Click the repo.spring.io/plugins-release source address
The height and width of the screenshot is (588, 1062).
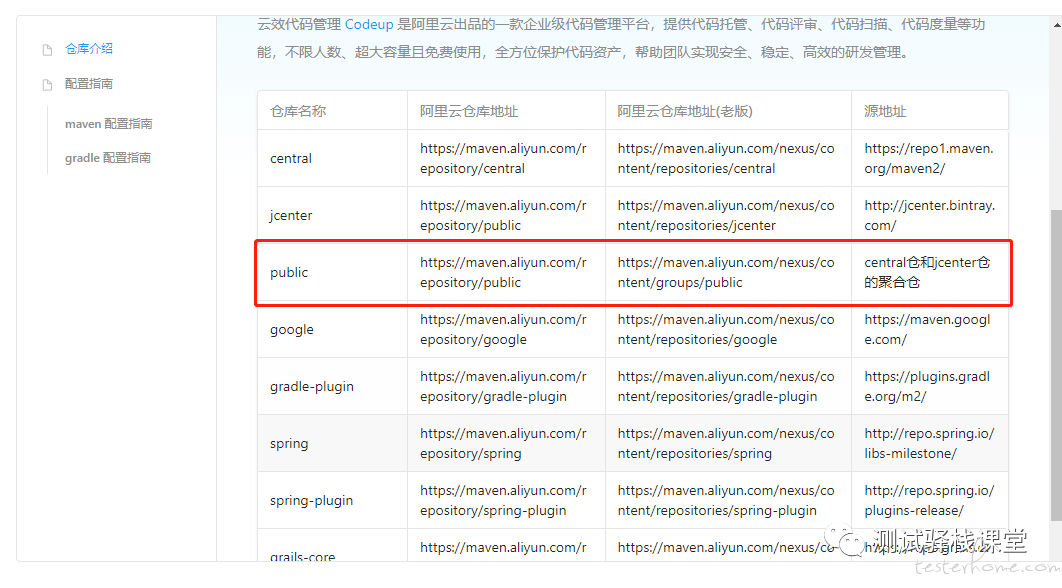(929, 500)
